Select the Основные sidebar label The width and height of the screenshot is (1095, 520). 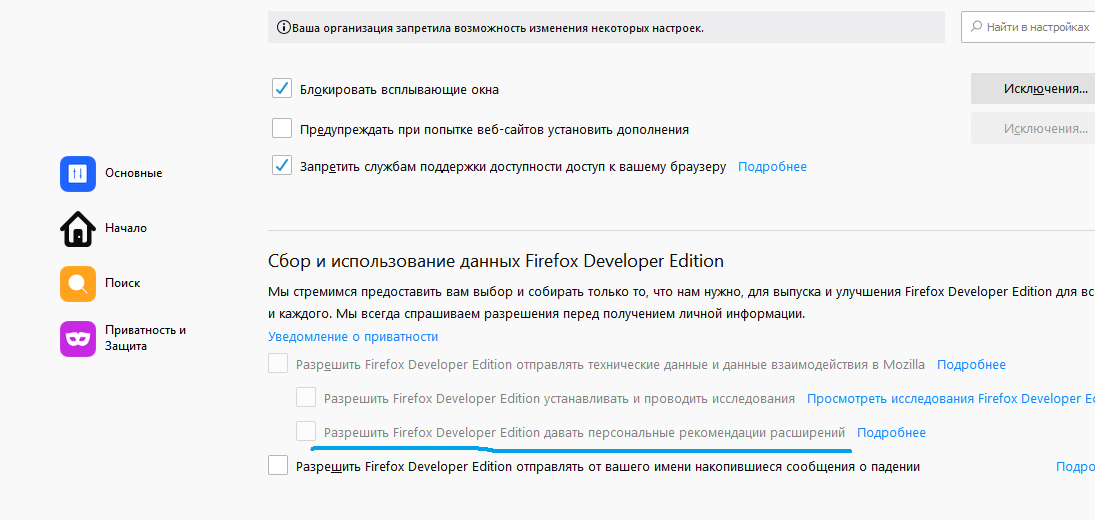click(133, 173)
